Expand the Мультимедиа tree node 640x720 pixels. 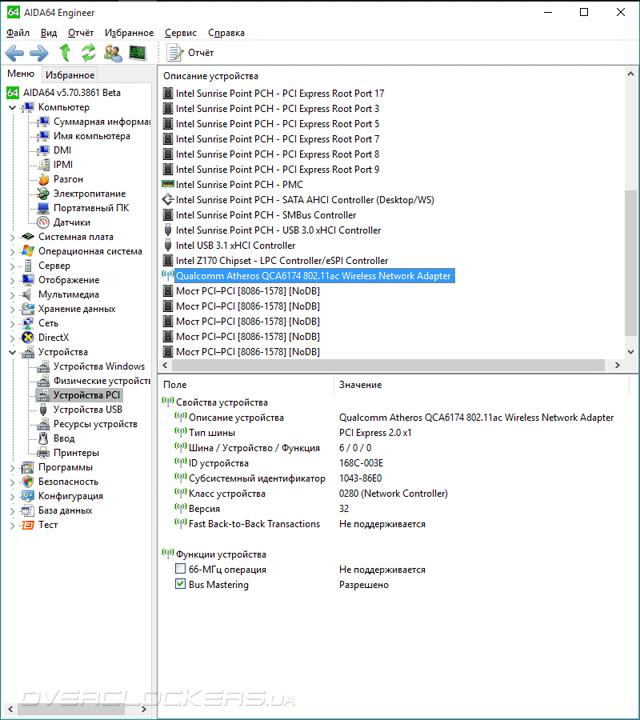click(12, 295)
